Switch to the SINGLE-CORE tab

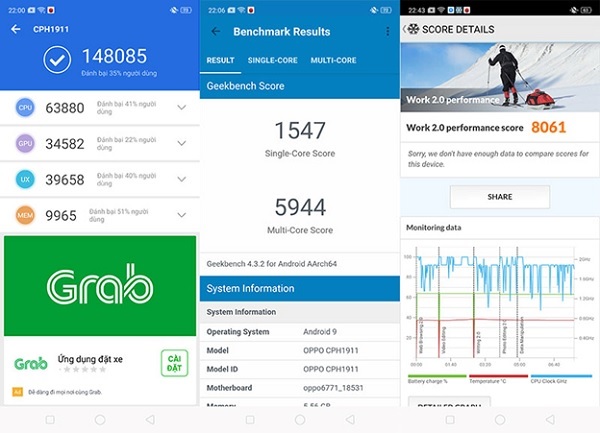coord(272,60)
